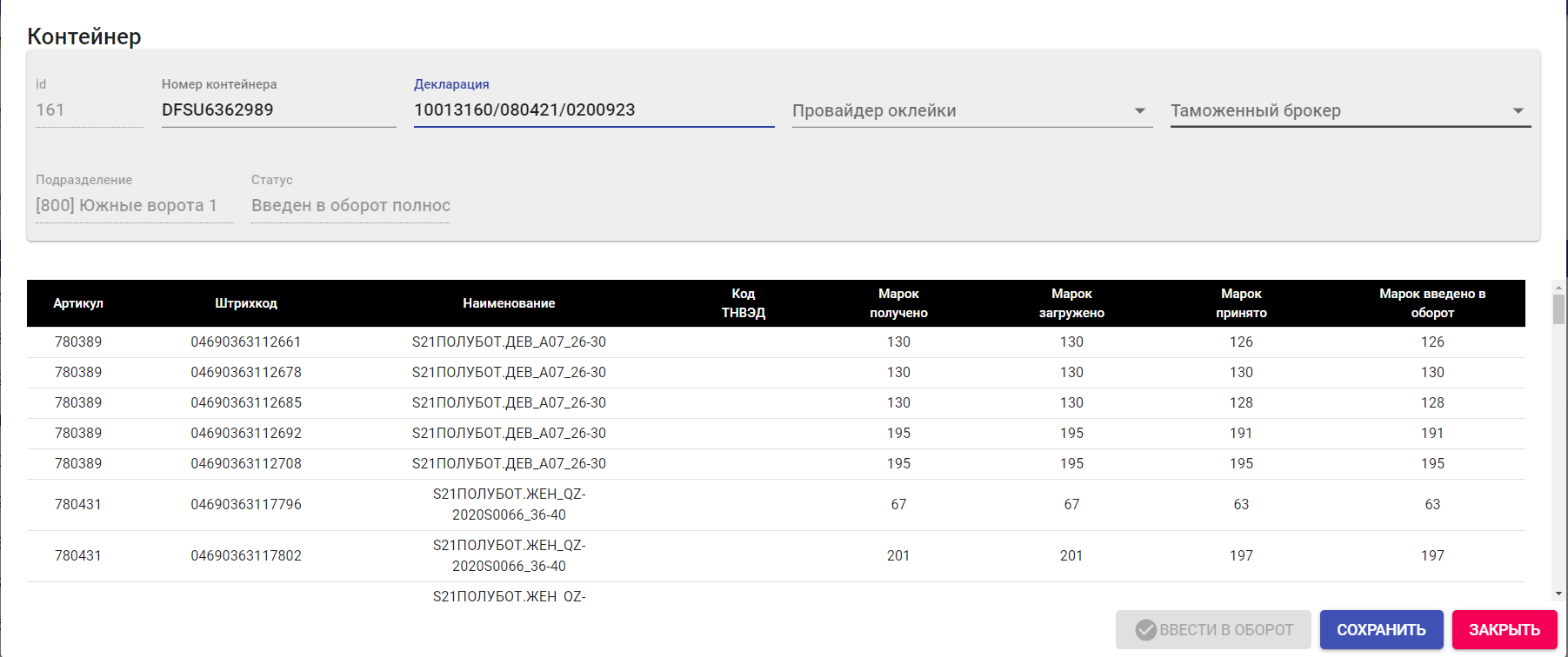Click the Подразделение field
1568x657 pixels.
pyautogui.click(x=134, y=206)
